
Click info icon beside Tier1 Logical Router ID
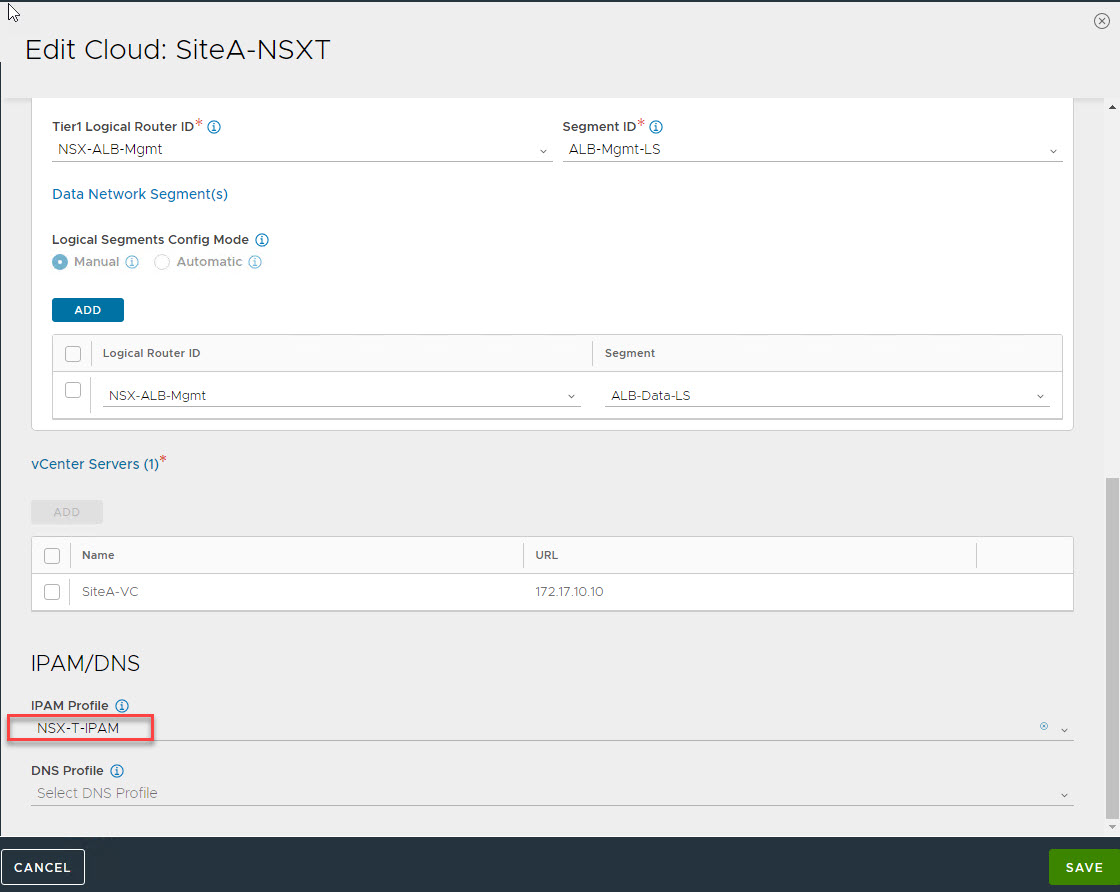pos(214,128)
